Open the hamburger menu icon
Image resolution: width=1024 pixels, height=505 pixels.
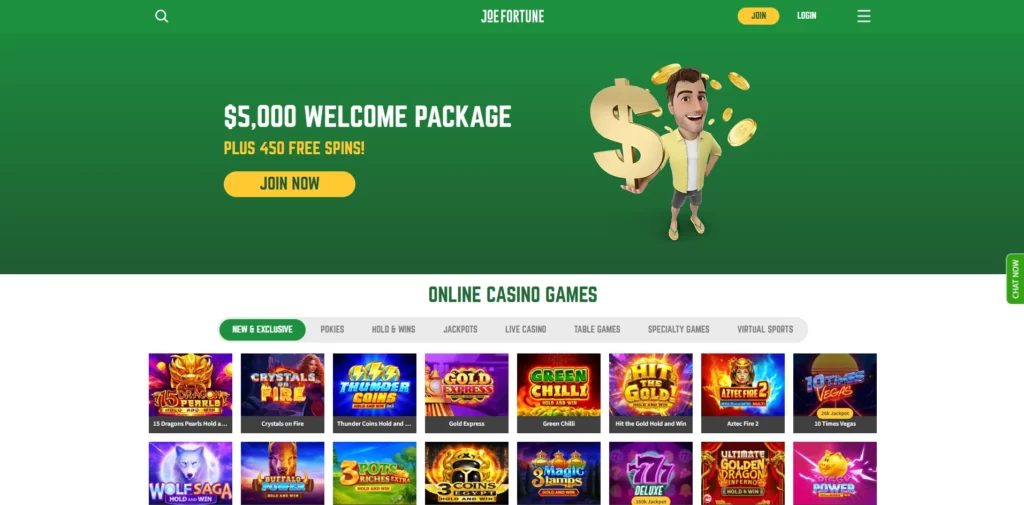pyautogui.click(x=863, y=16)
